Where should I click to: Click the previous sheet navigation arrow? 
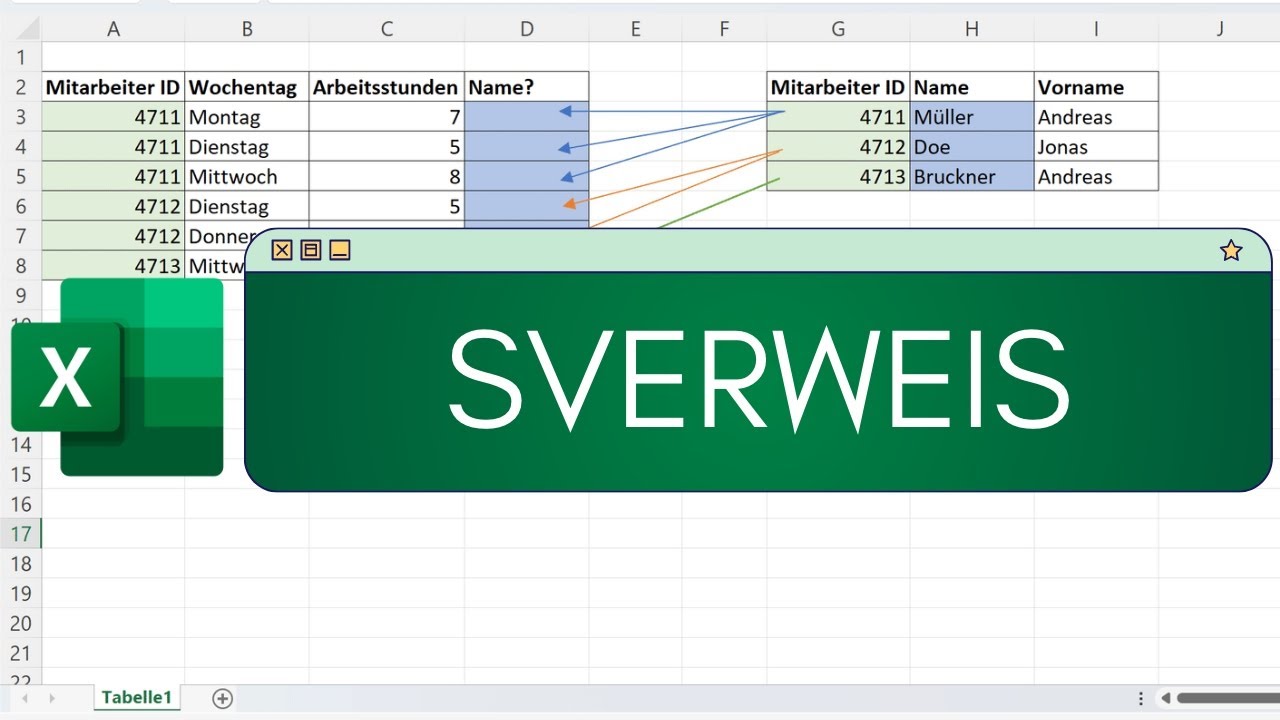pyautogui.click(x=24, y=698)
